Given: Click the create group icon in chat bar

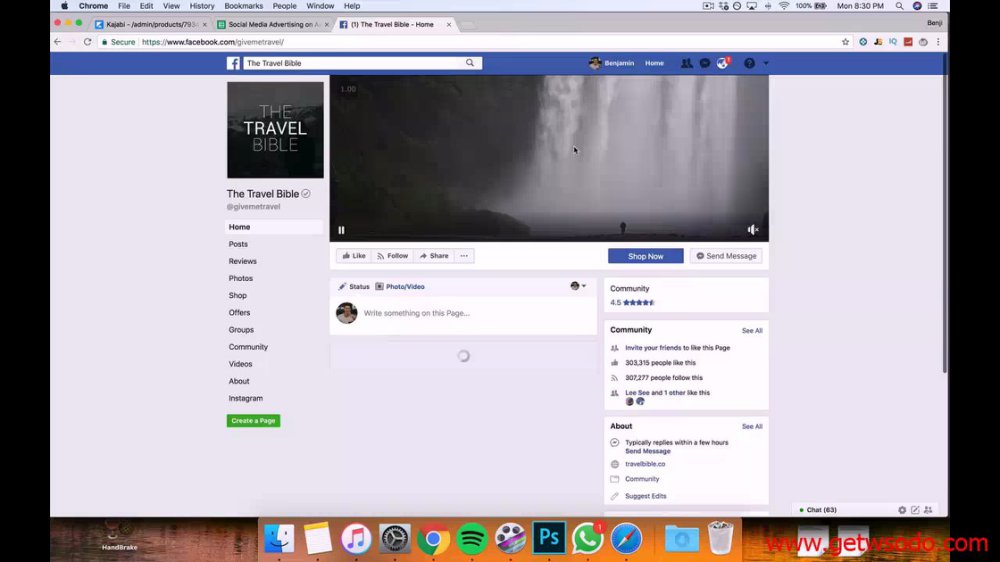Looking at the screenshot, I should 929,510.
